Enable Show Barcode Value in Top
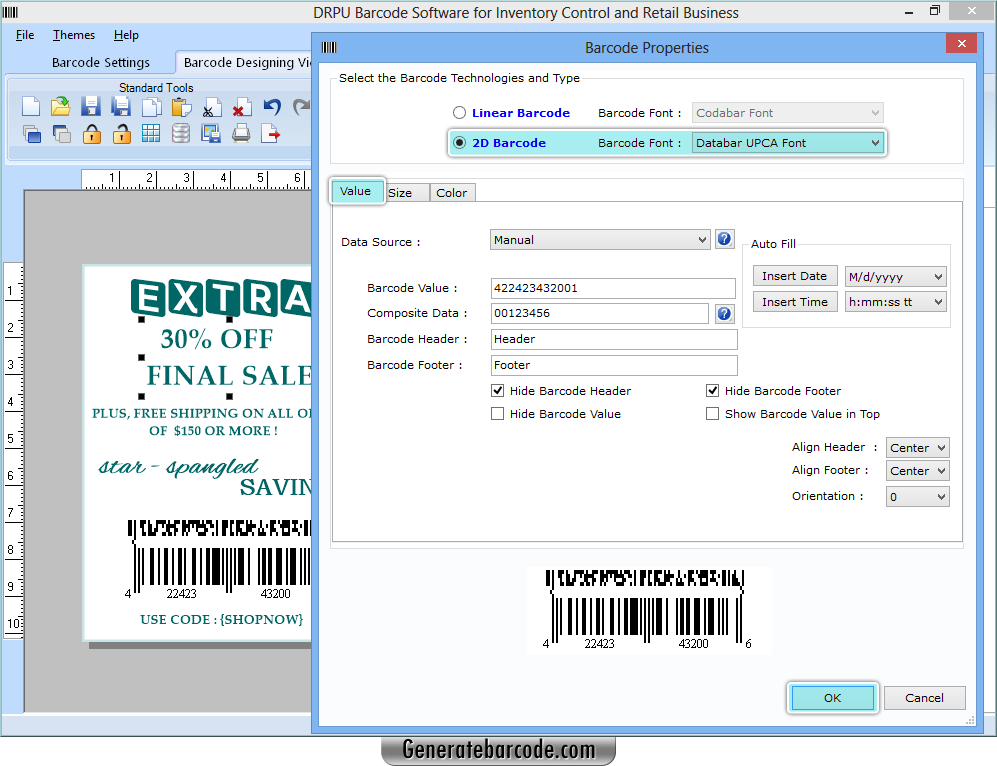This screenshot has height=766, width=997. [712, 413]
